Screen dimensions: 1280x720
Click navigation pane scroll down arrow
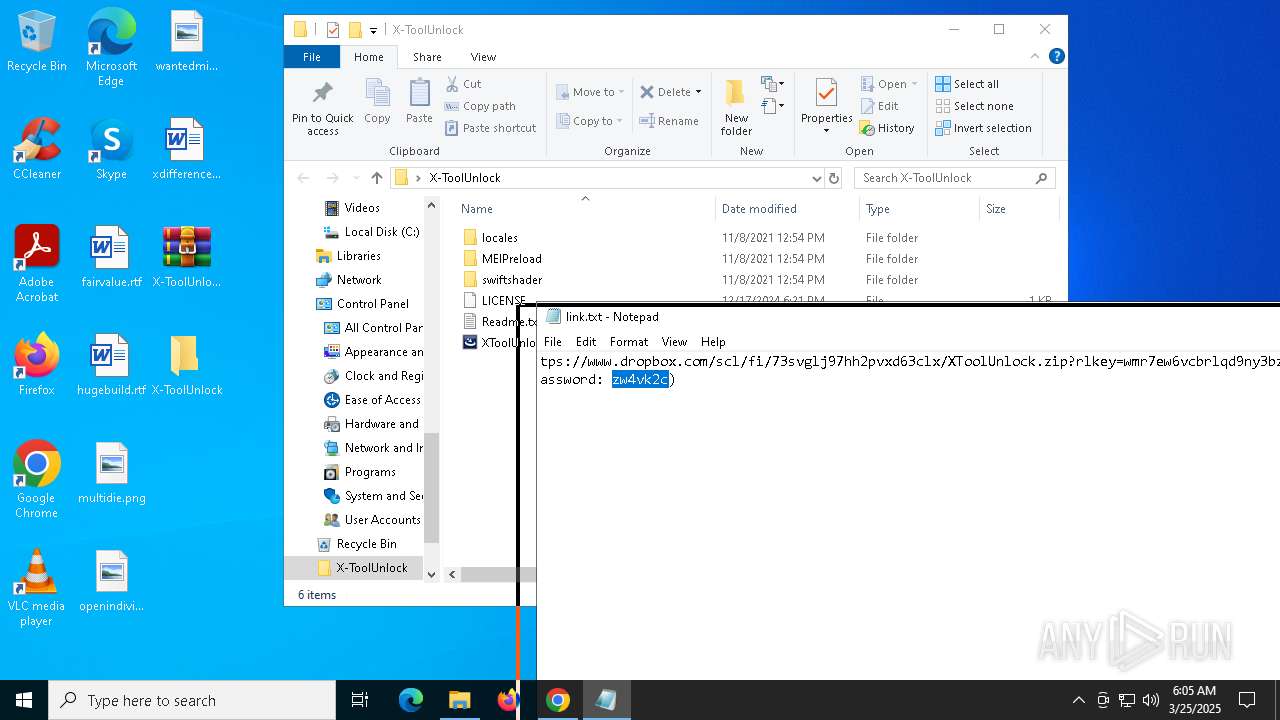[432, 574]
